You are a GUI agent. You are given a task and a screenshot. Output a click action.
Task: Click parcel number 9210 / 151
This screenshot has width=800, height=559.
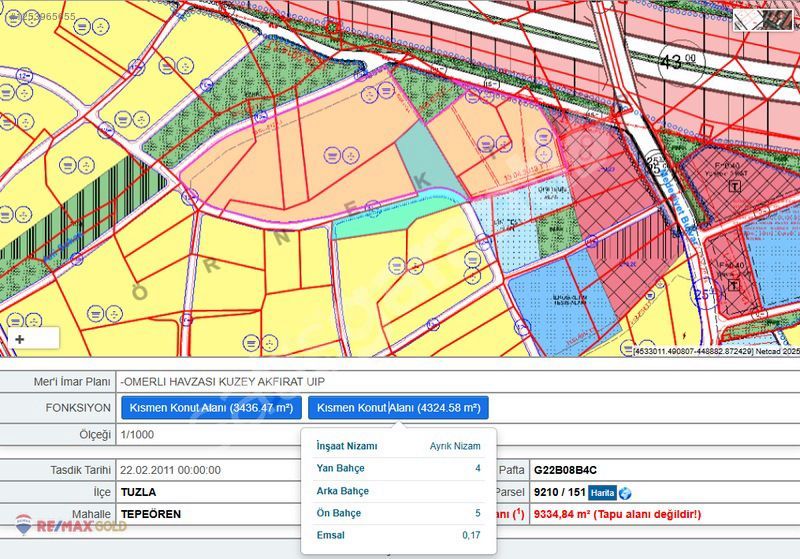[557, 492]
